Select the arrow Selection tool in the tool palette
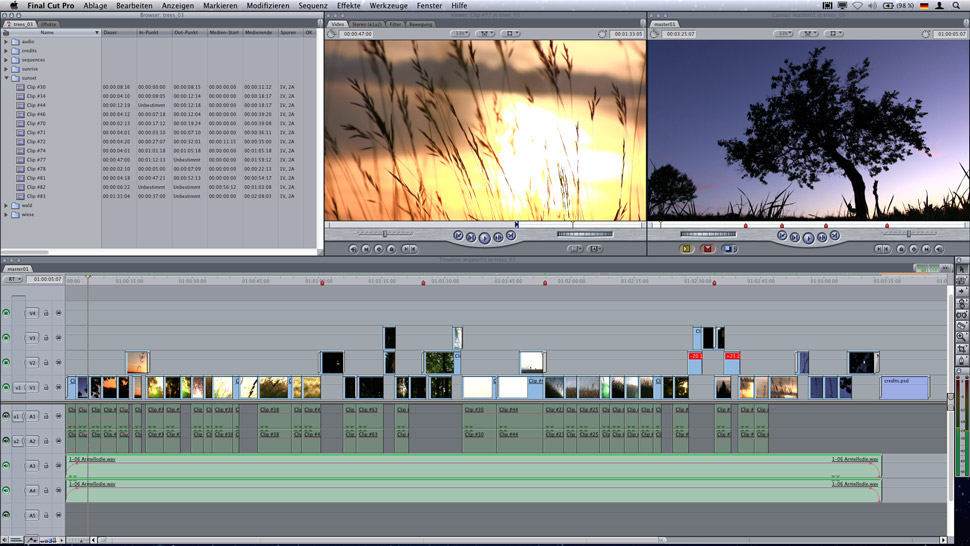The width and height of the screenshot is (970, 546). 962,269
